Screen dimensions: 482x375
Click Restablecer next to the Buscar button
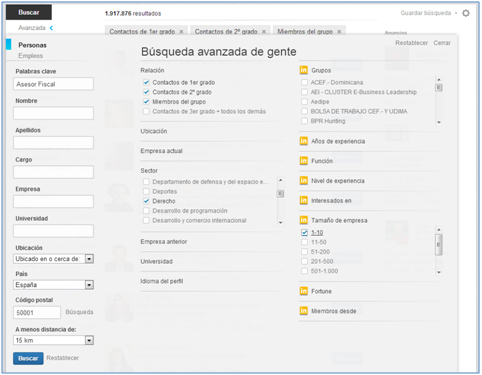(63, 358)
